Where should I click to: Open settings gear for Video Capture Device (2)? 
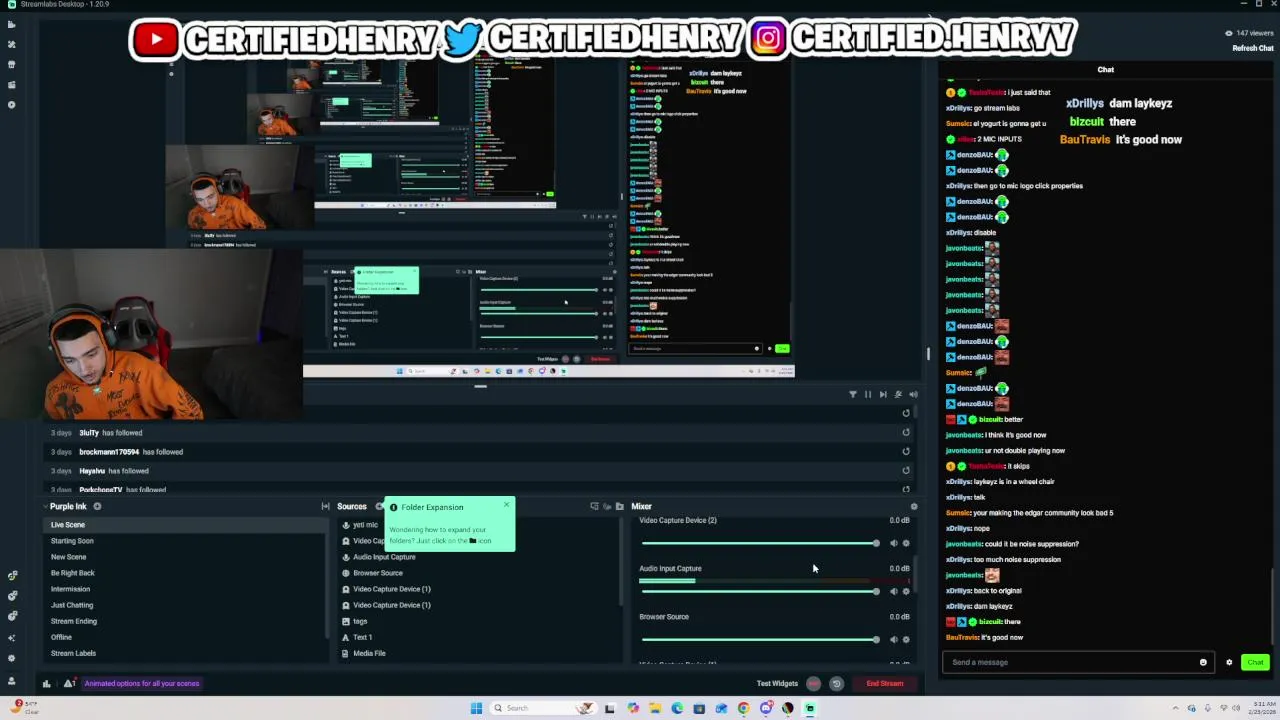pos(906,543)
